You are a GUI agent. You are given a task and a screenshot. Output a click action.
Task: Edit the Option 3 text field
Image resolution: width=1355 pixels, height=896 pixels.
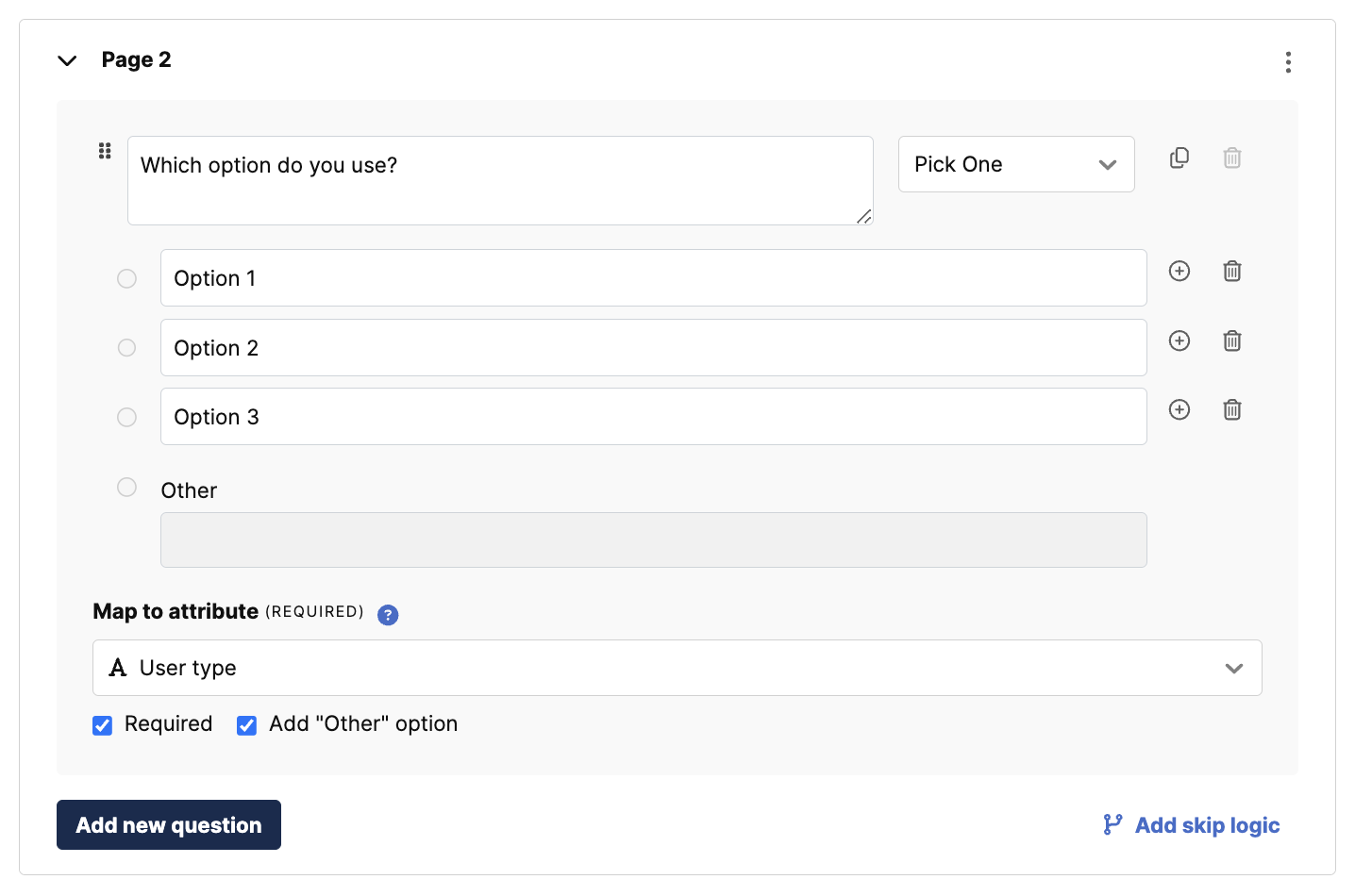(x=653, y=417)
